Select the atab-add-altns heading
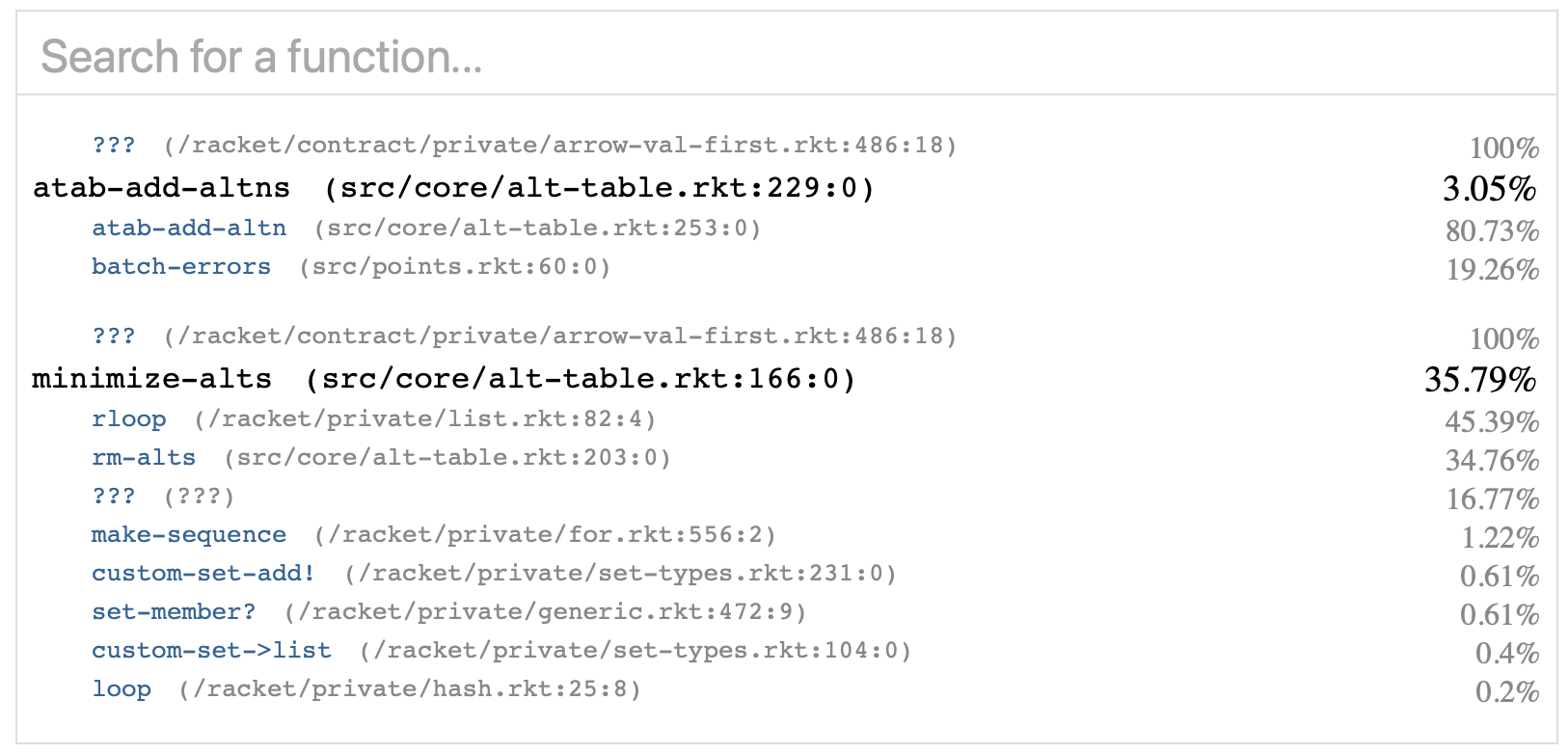This screenshot has height=754, width=1568. point(162,187)
